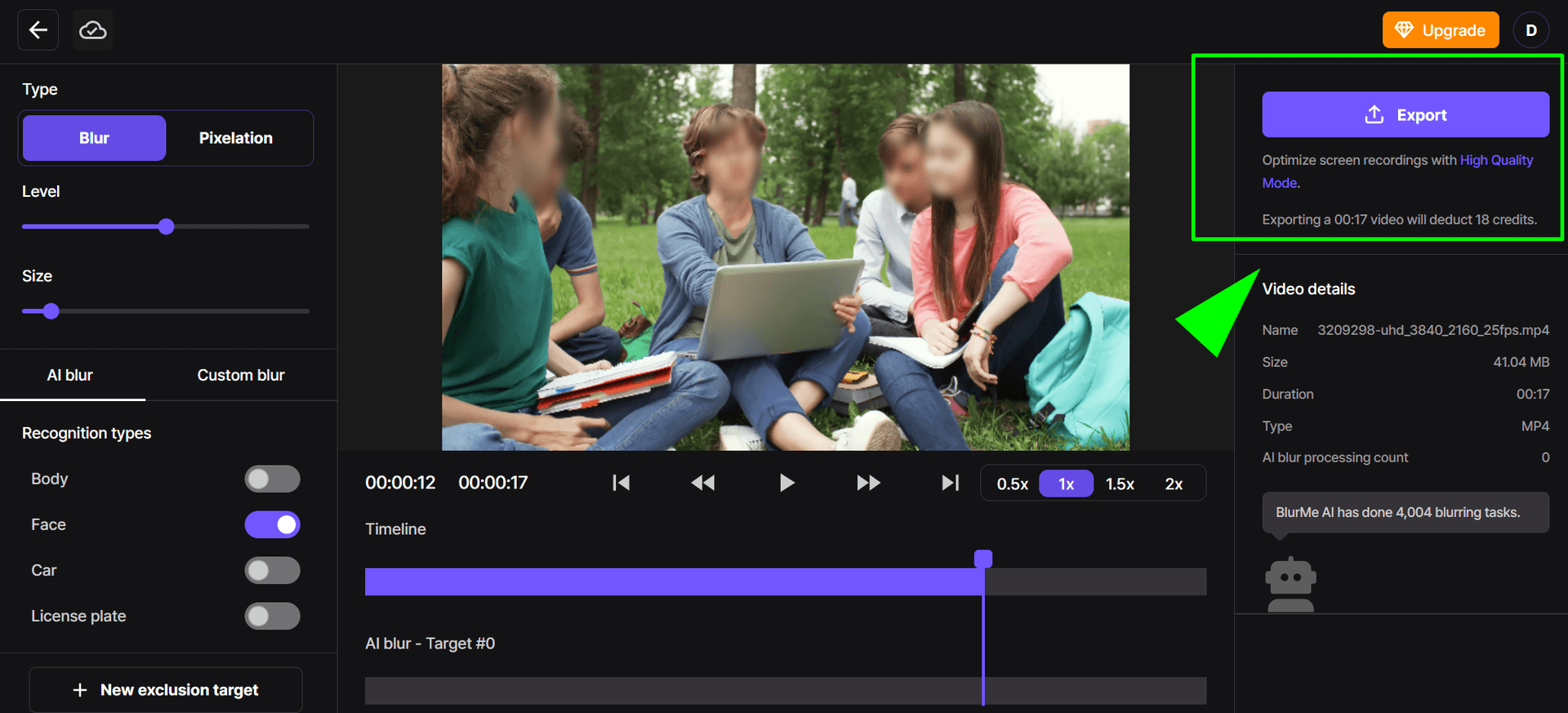The height and width of the screenshot is (713, 1568).
Task: Open the High Quality Mode link
Action: (1397, 172)
